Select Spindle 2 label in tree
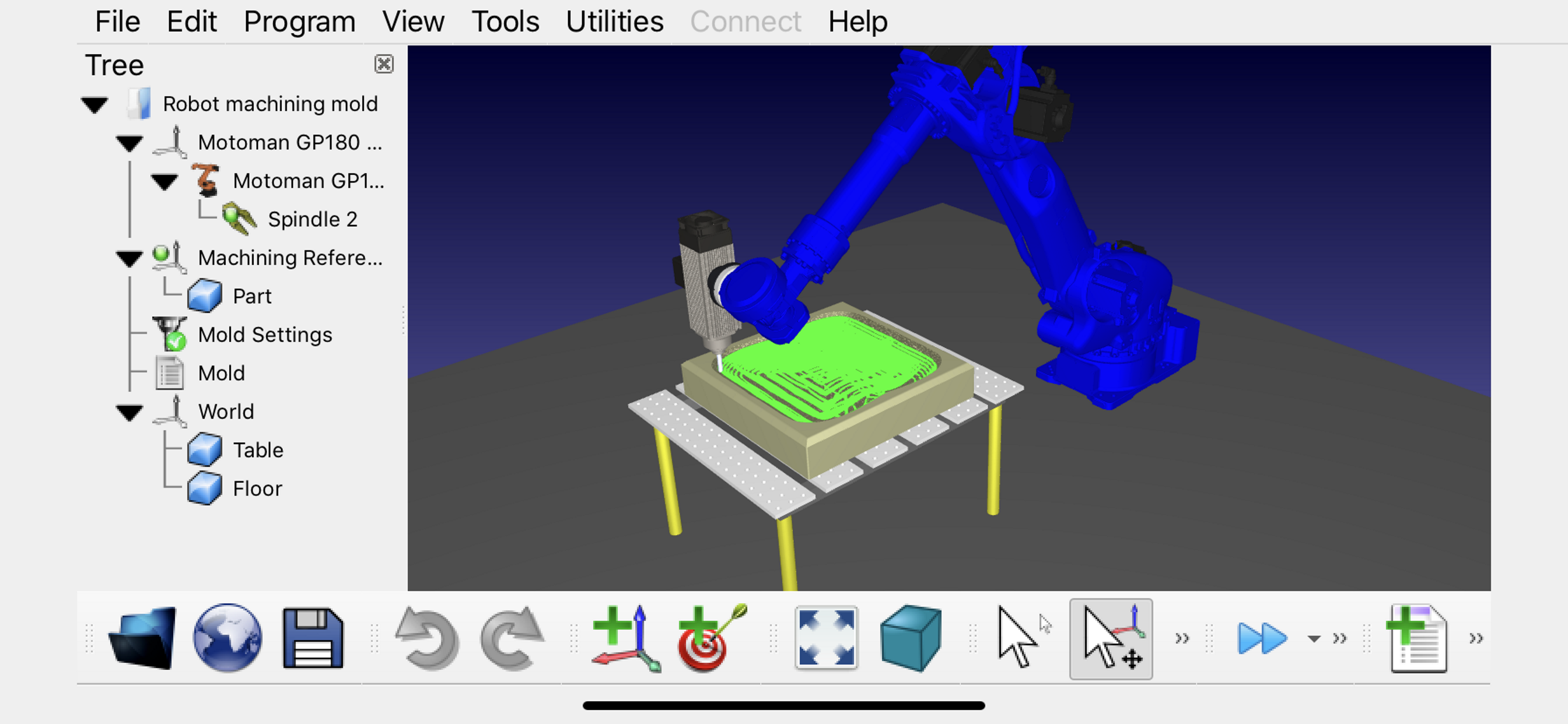The width and height of the screenshot is (1568, 724). [312, 219]
